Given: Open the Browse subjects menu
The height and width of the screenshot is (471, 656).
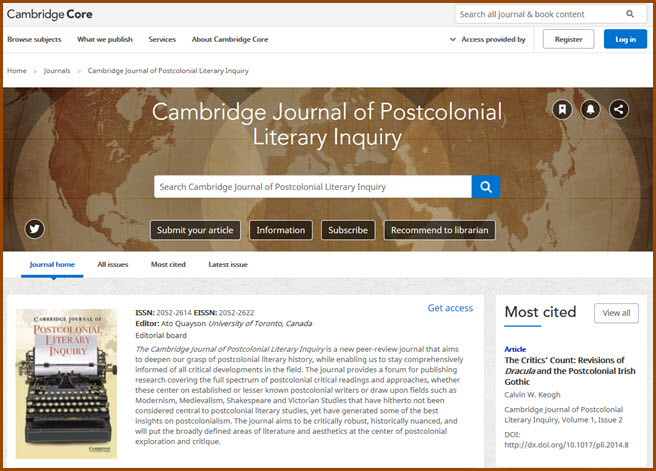Looking at the screenshot, I should pyautogui.click(x=34, y=39).
